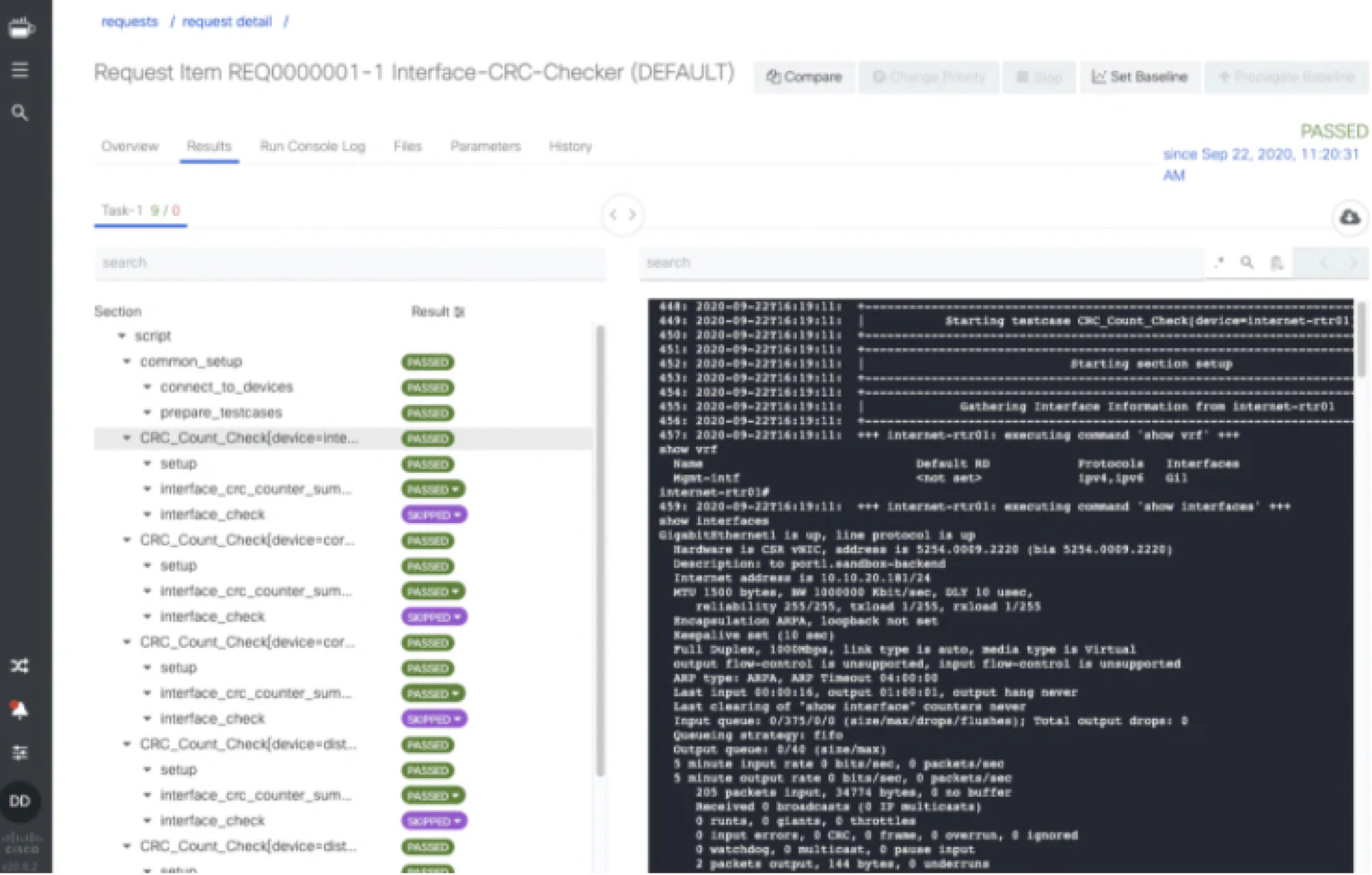Follow the request detail breadcrumb link
Viewport: 1372px width, 875px height.
pos(227,21)
